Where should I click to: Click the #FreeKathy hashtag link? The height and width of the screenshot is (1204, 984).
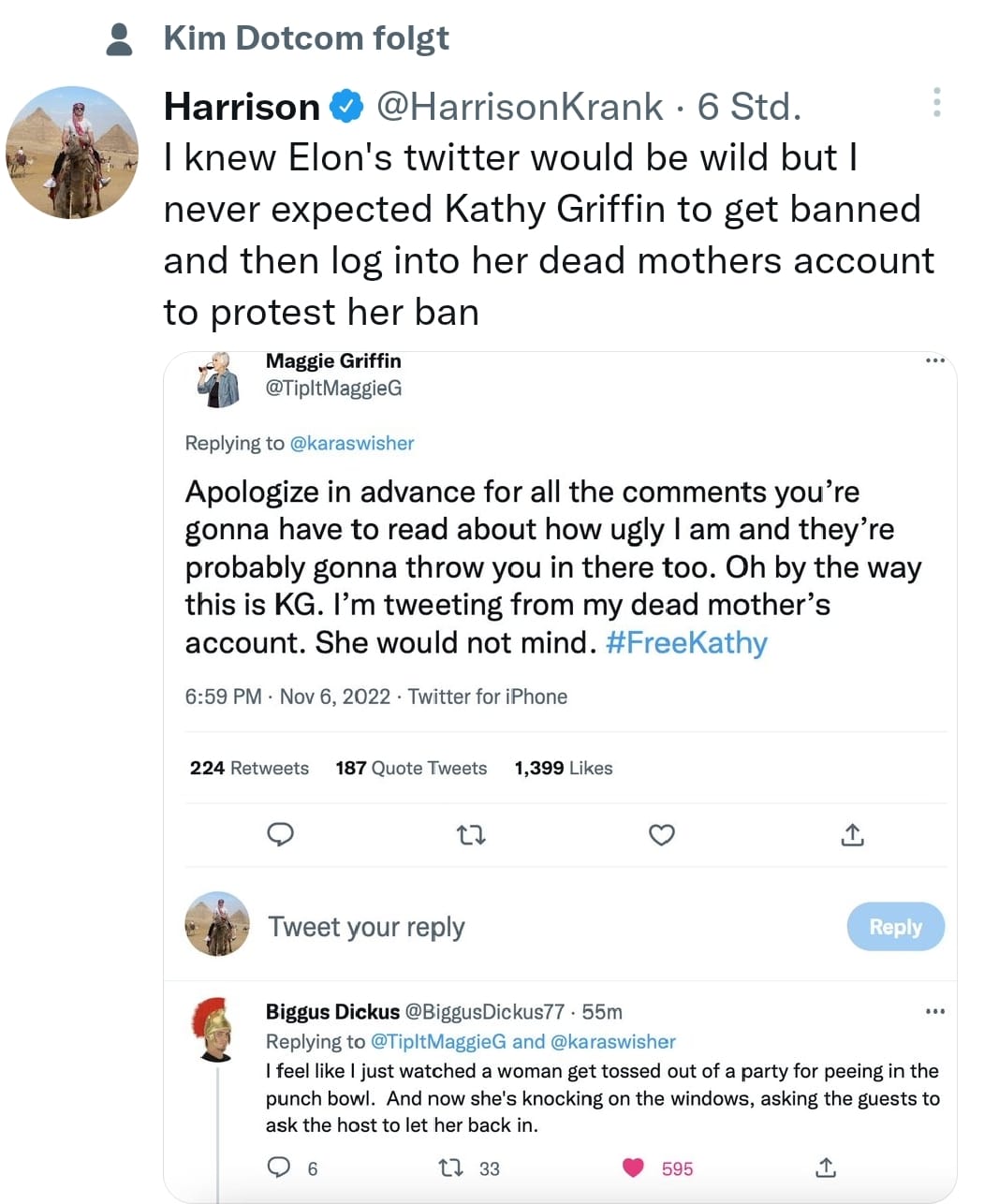[x=686, y=642]
